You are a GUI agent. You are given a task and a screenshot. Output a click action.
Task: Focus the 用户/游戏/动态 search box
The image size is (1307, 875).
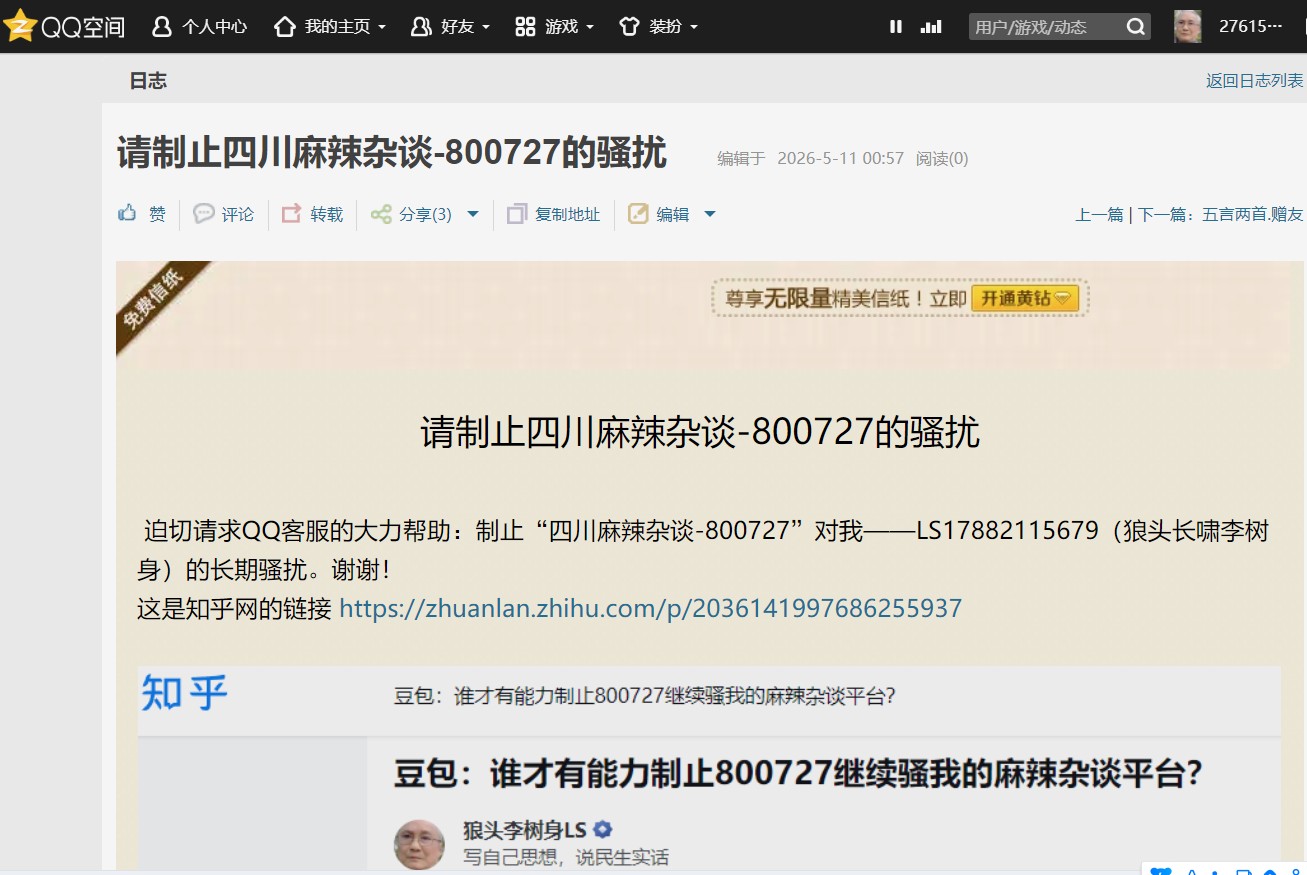[x=1045, y=27]
